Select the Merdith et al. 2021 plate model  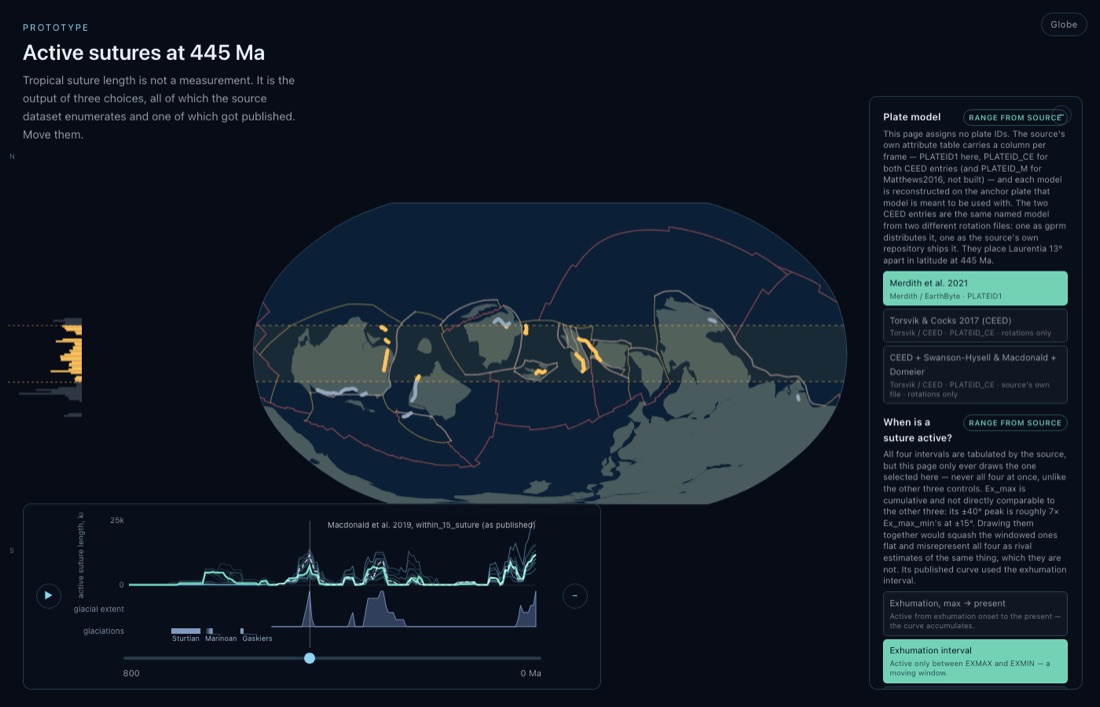click(975, 288)
